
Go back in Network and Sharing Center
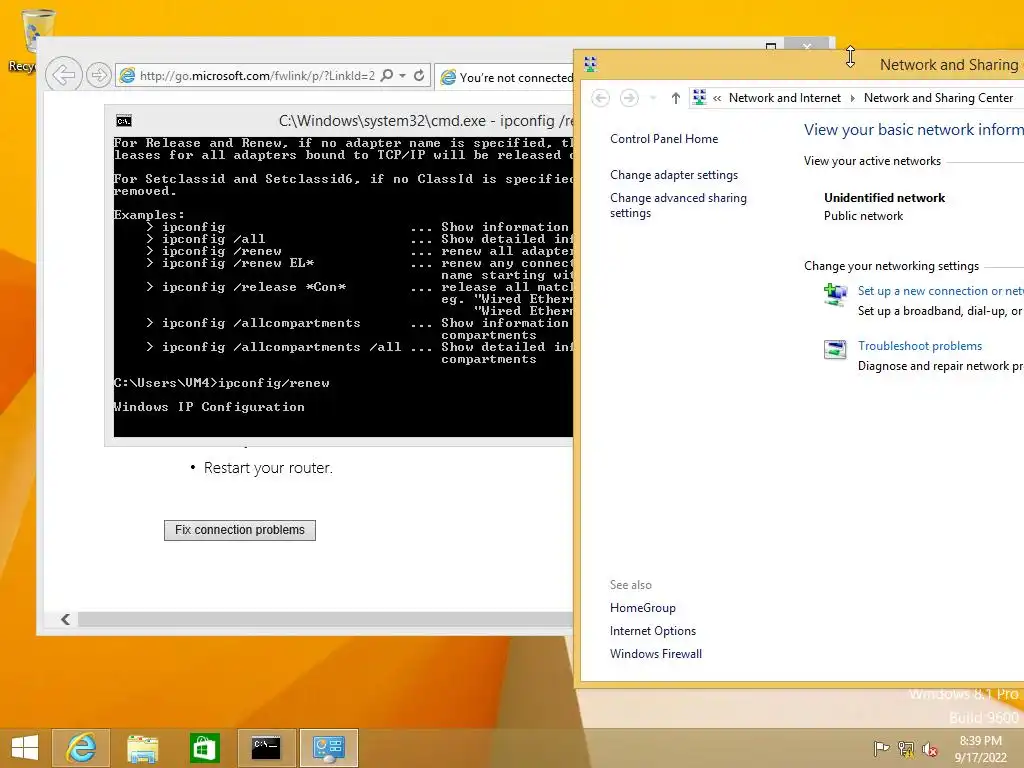click(x=600, y=98)
